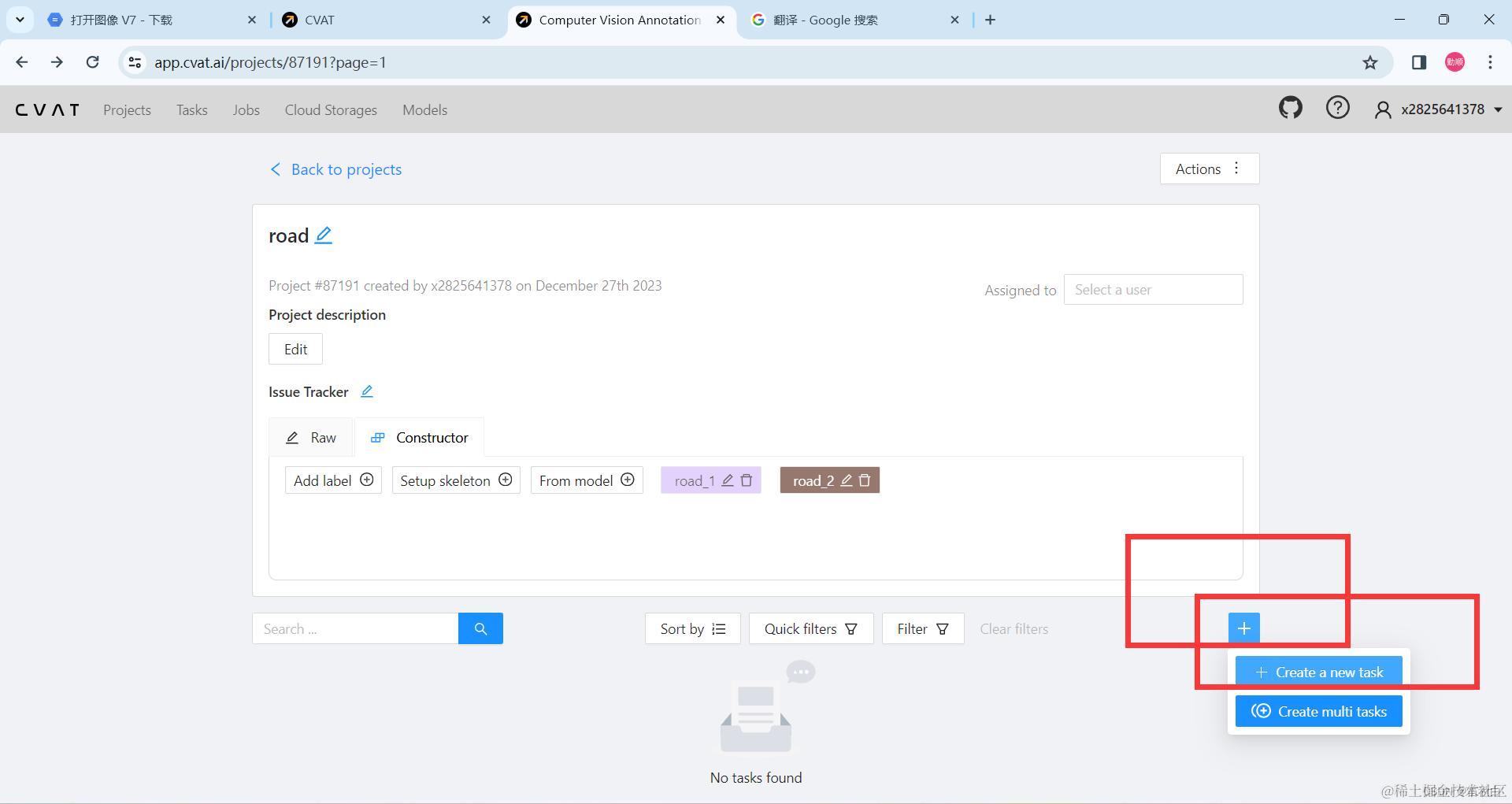This screenshot has height=804, width=1512.
Task: Go to Projects in the top navigation
Action: point(127,109)
